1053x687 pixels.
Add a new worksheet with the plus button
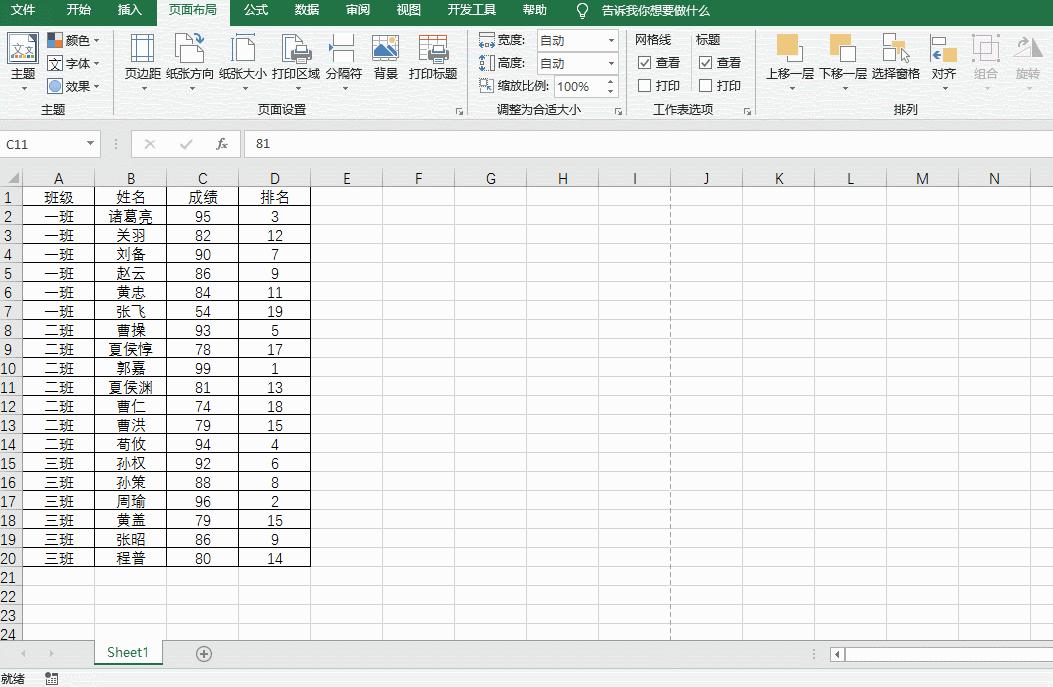204,652
